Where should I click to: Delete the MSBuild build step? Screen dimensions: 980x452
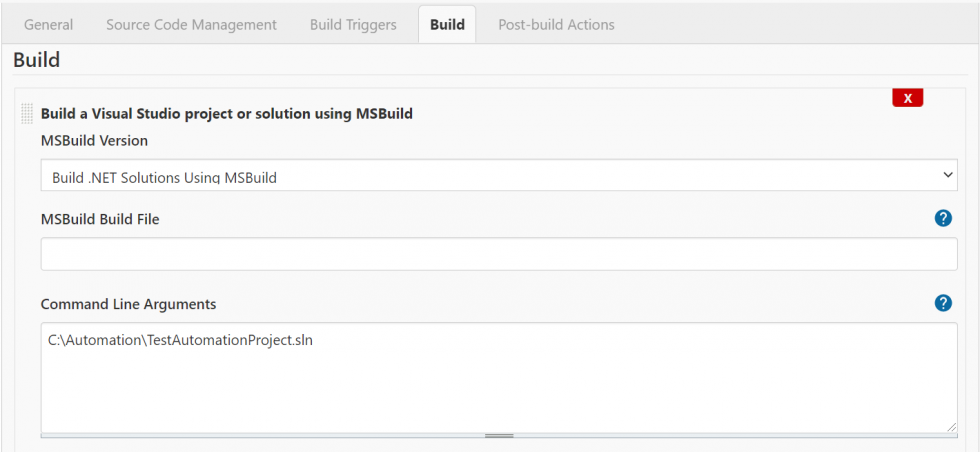907,98
